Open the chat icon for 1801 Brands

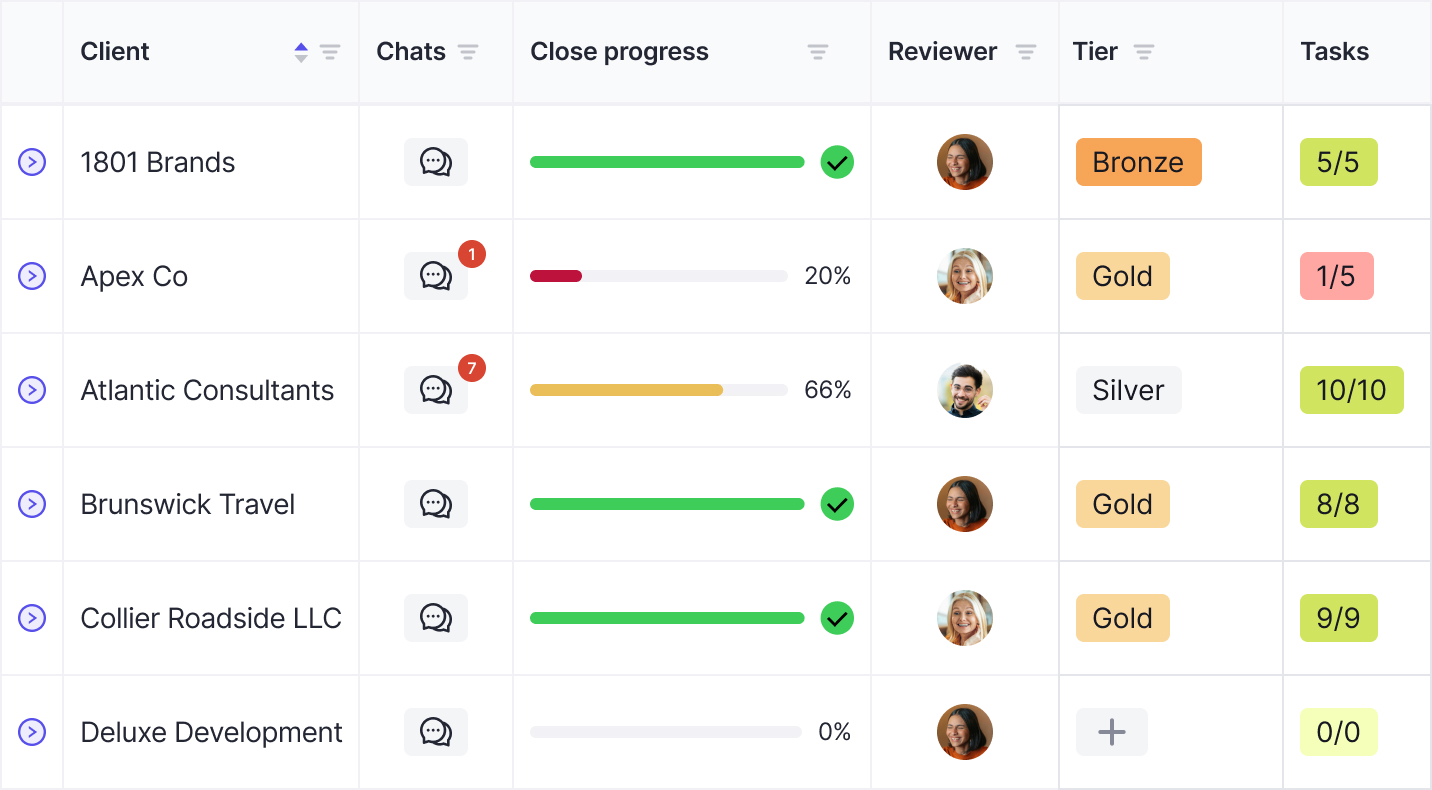pyautogui.click(x=436, y=161)
